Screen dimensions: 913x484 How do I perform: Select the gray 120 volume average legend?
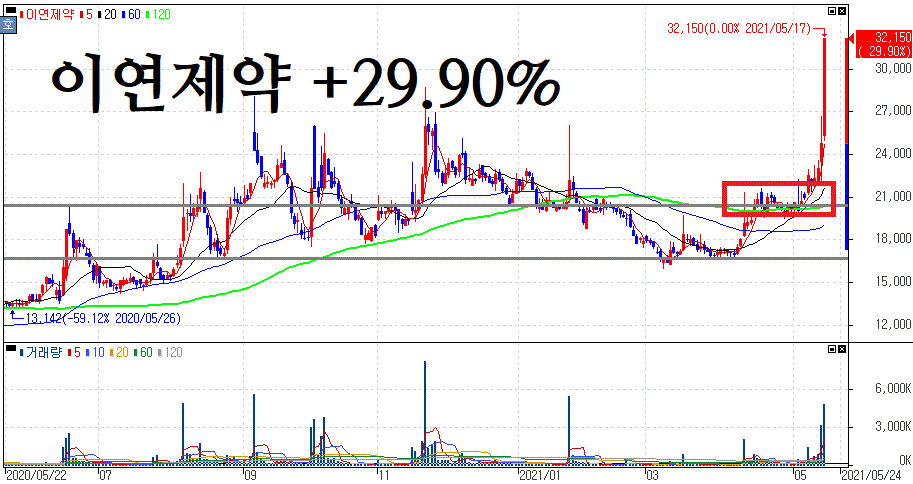170,352
